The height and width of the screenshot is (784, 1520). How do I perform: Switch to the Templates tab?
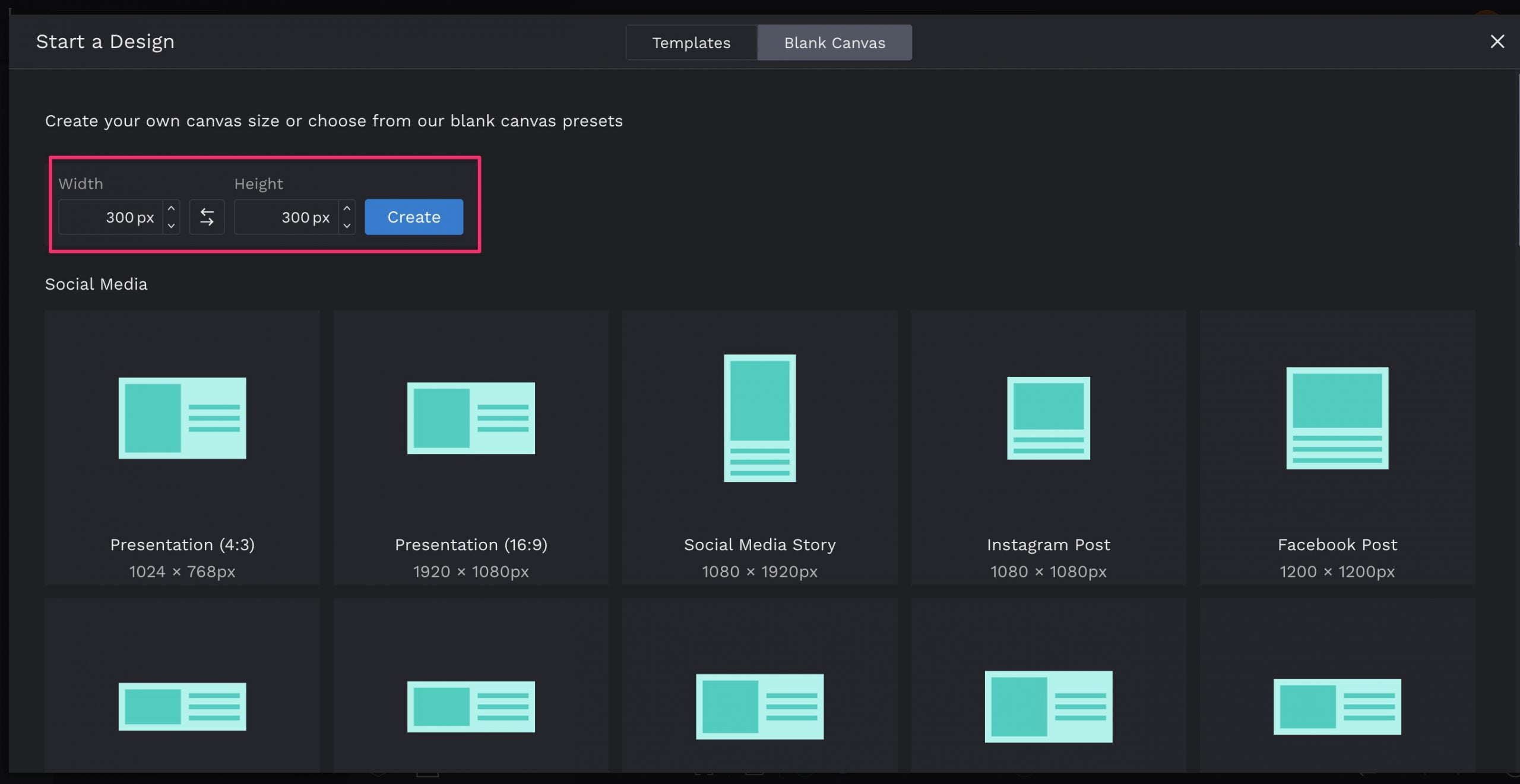(691, 42)
